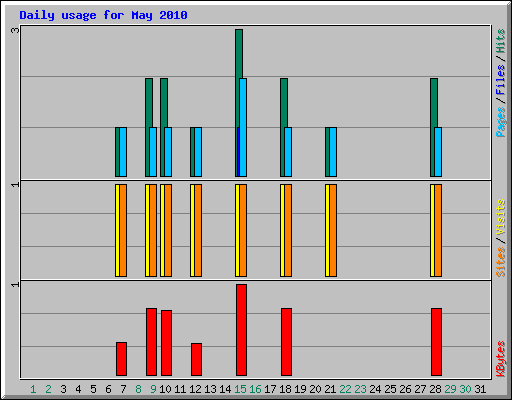This screenshot has width=512, height=400.
Task: Click the orange Sites bar for day 10
Action: [x=168, y=230]
